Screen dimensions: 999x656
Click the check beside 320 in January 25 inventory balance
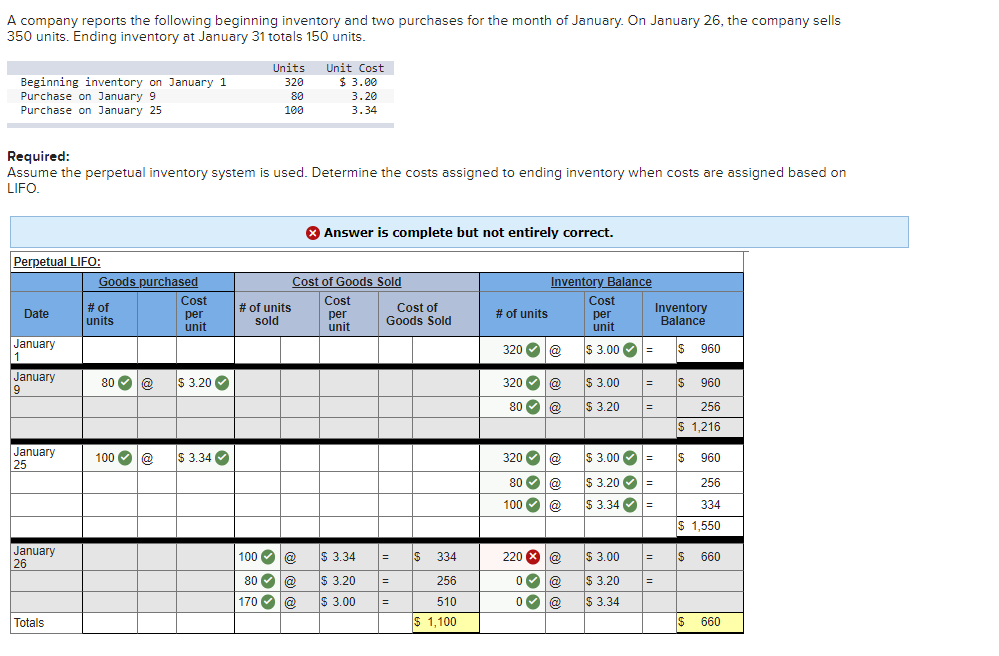533,458
